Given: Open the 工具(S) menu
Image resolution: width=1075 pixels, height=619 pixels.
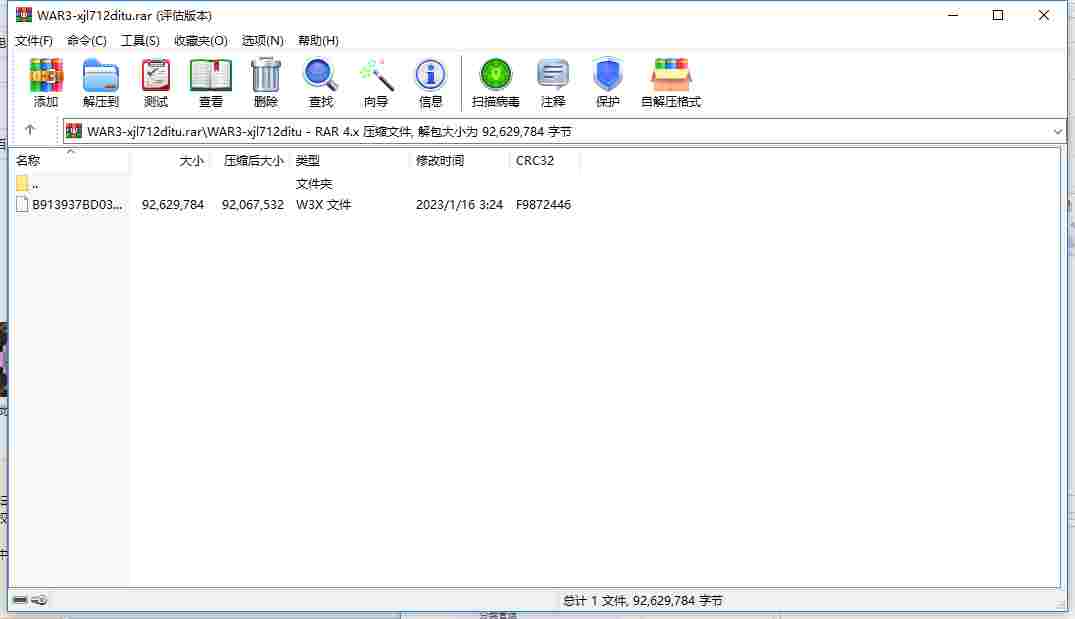Looking at the screenshot, I should (141, 40).
